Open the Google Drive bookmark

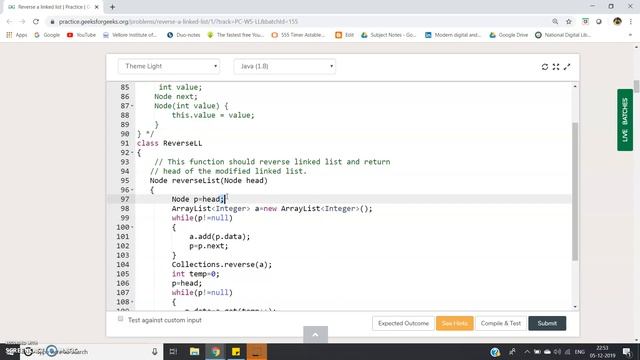[x=509, y=35]
